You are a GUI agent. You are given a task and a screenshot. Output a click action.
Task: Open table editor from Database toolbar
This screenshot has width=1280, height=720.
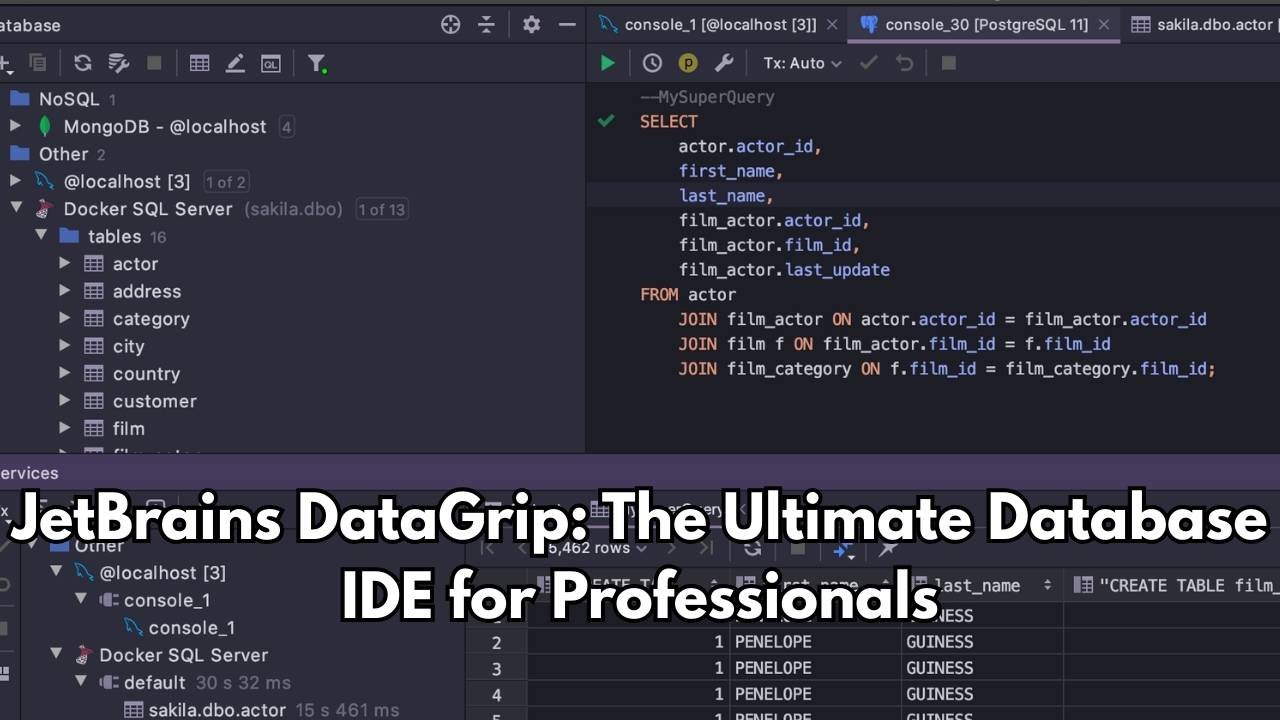click(200, 63)
